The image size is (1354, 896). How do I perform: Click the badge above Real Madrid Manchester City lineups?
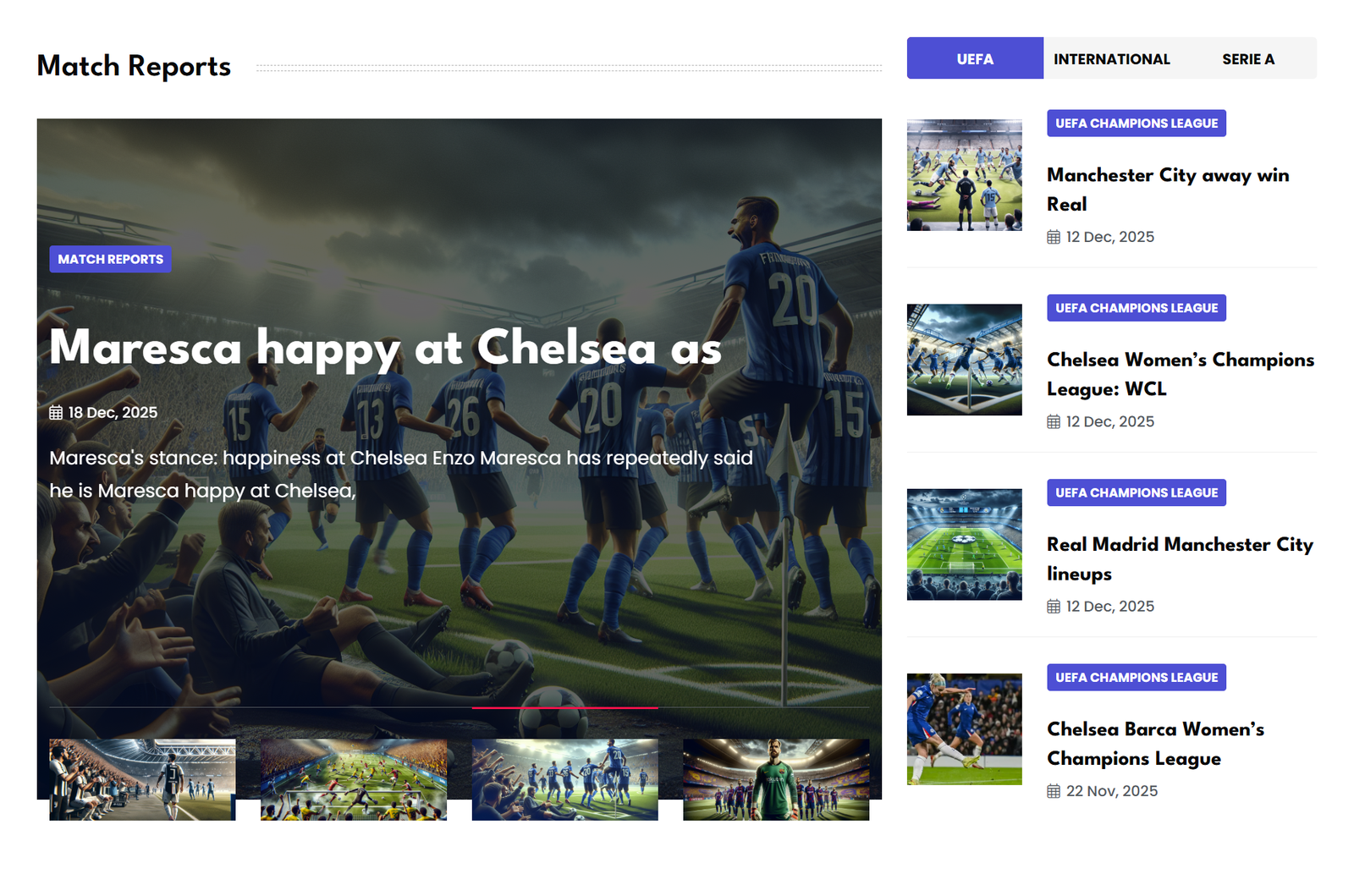click(x=1137, y=492)
